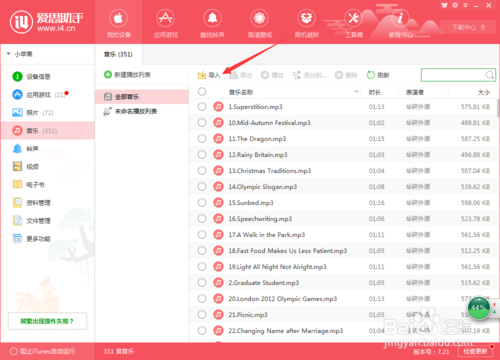
Task: Select 未命名播放列表 playlist
Action: click(142, 111)
